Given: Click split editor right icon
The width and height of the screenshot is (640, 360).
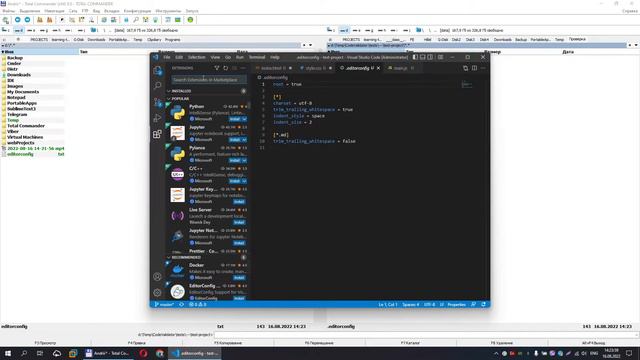Looking at the screenshot, I should click(474, 68).
